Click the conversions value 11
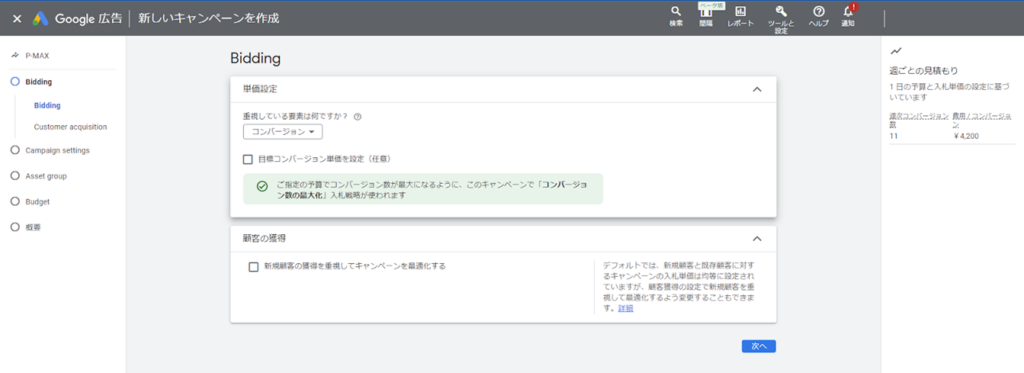 pyautogui.click(x=894, y=136)
